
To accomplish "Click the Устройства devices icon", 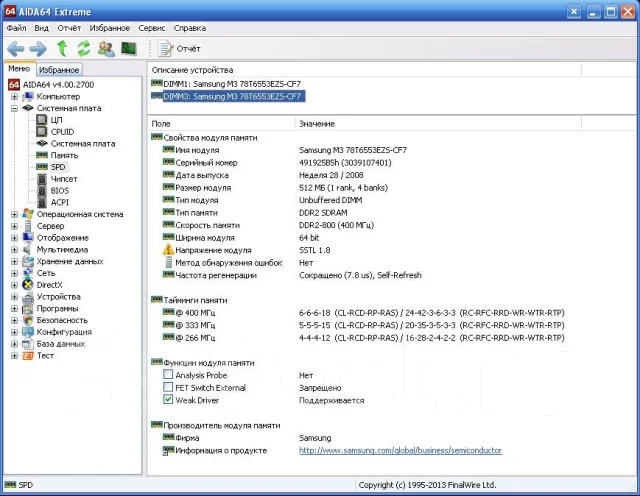I will 28,297.
